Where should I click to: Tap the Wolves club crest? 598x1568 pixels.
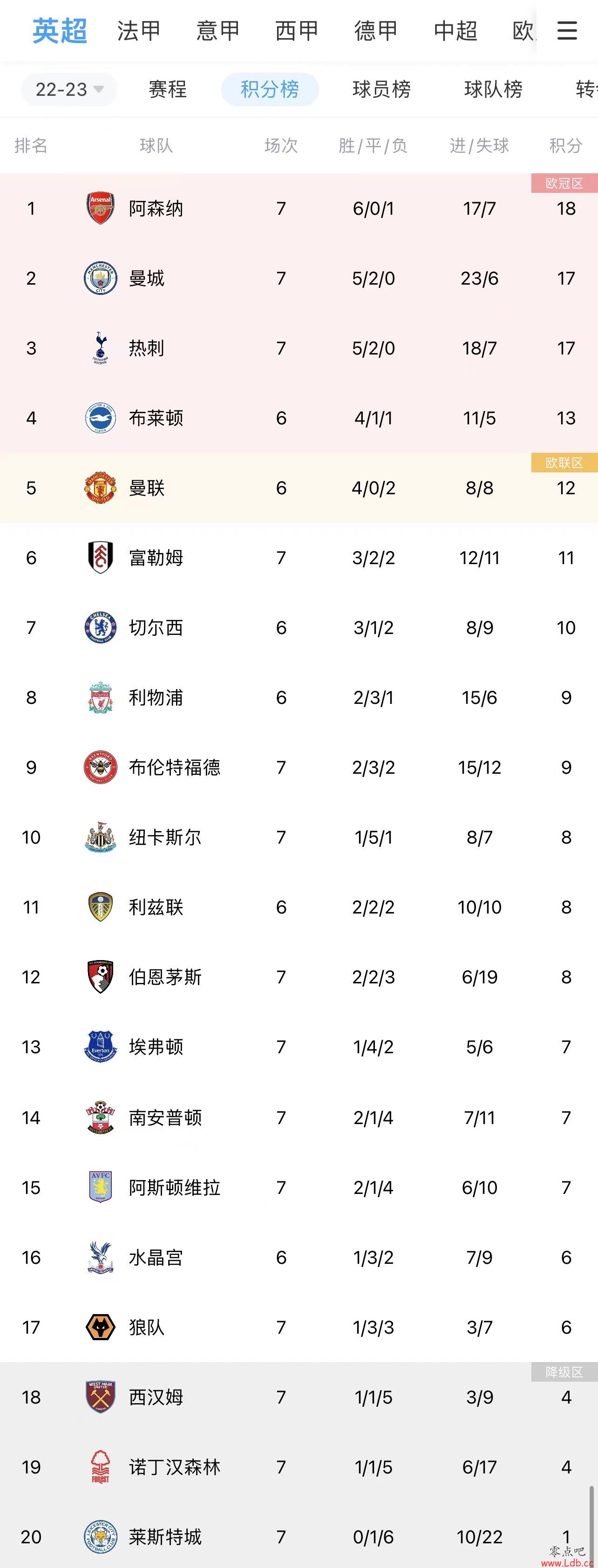(x=101, y=1327)
